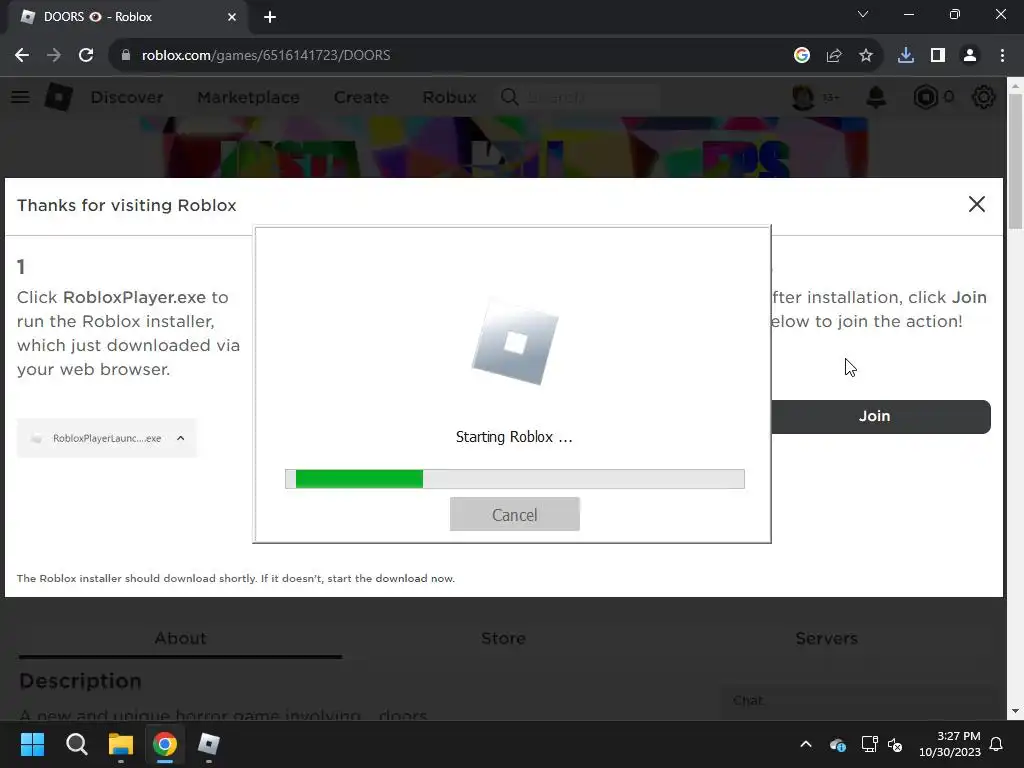
Task: Open the Google icon in address bar
Action: coord(802,56)
